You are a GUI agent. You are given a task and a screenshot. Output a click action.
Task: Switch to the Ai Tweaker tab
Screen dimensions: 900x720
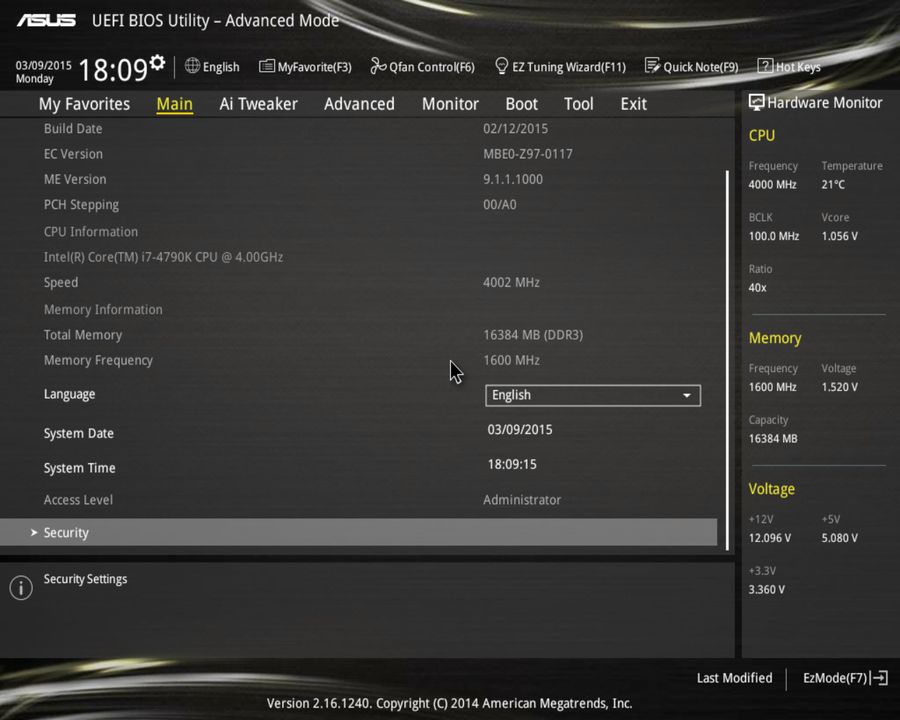258,103
